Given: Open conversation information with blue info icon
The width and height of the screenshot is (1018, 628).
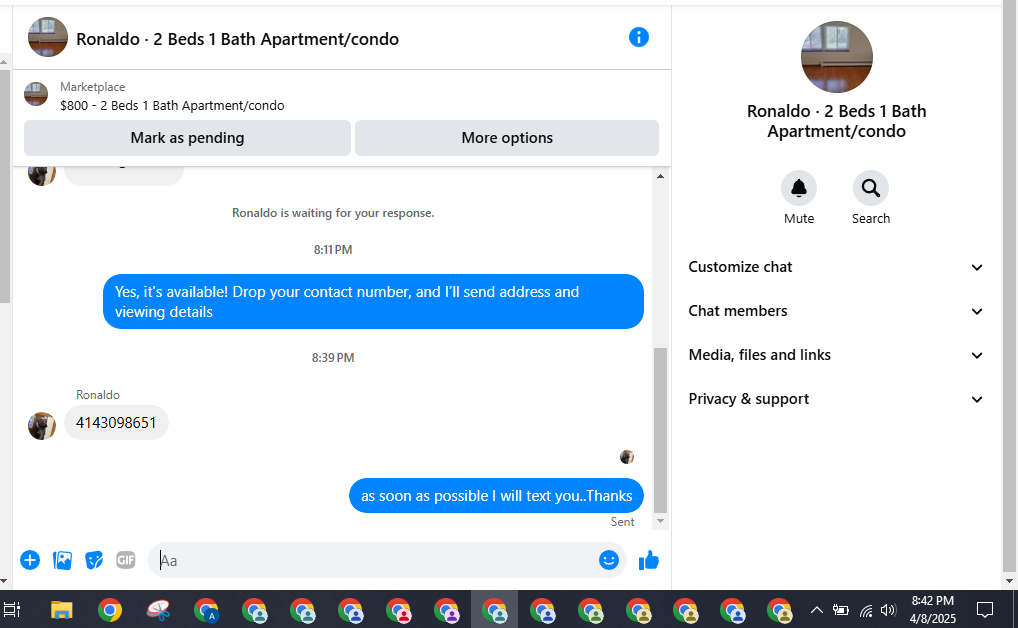Looking at the screenshot, I should [x=638, y=37].
